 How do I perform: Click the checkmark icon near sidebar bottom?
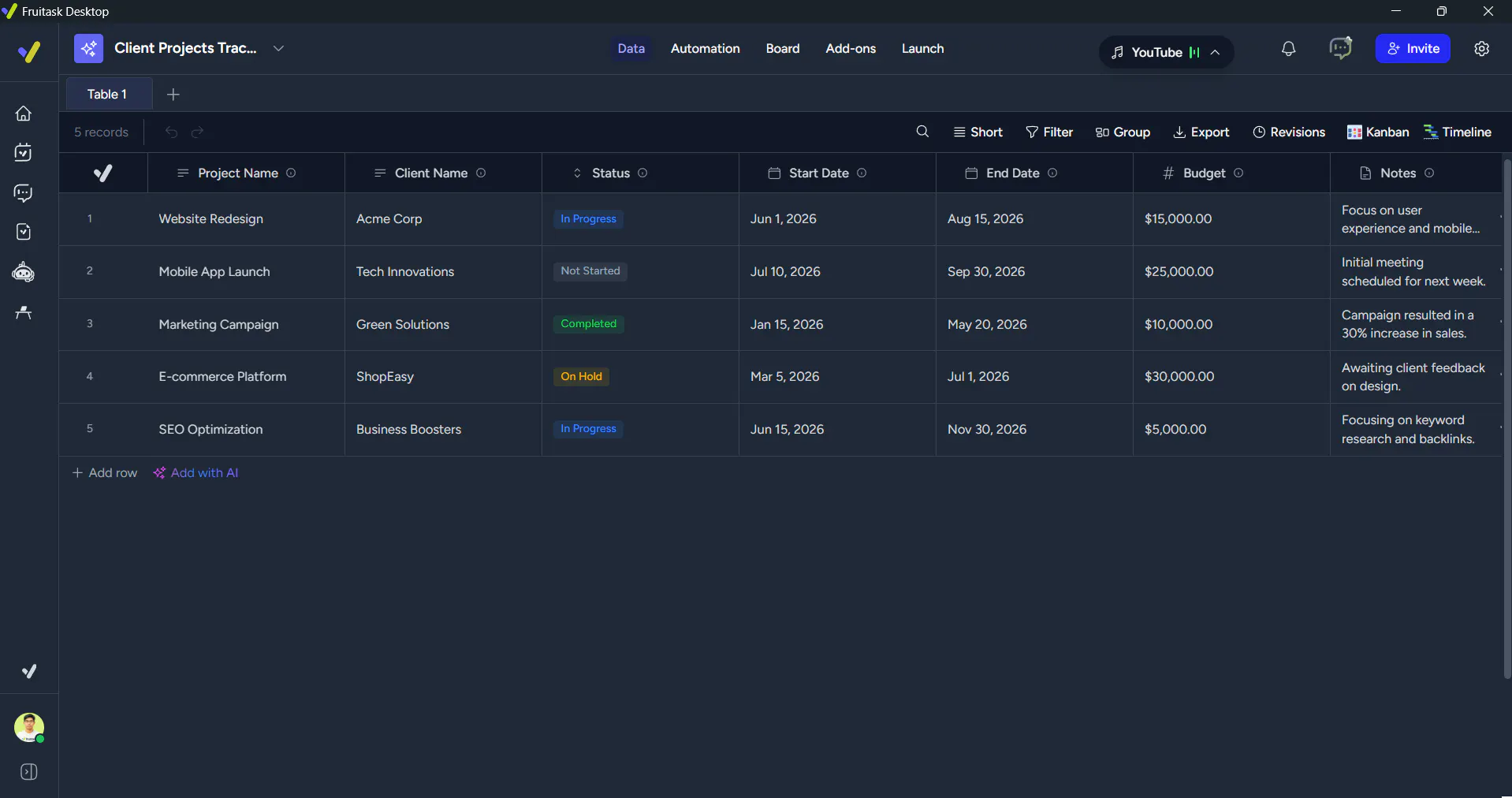click(29, 671)
